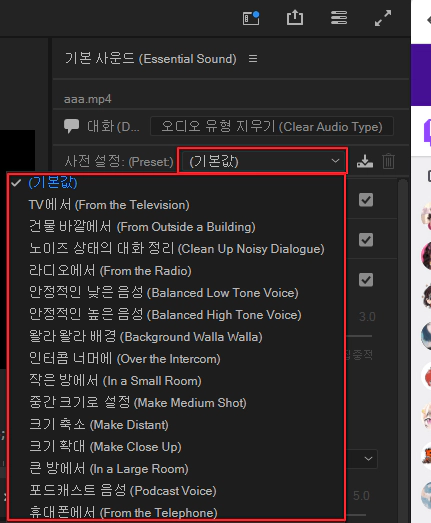Toggle the third checkbox beside the preset list
Screen dimensions: 431x523
[366, 280]
